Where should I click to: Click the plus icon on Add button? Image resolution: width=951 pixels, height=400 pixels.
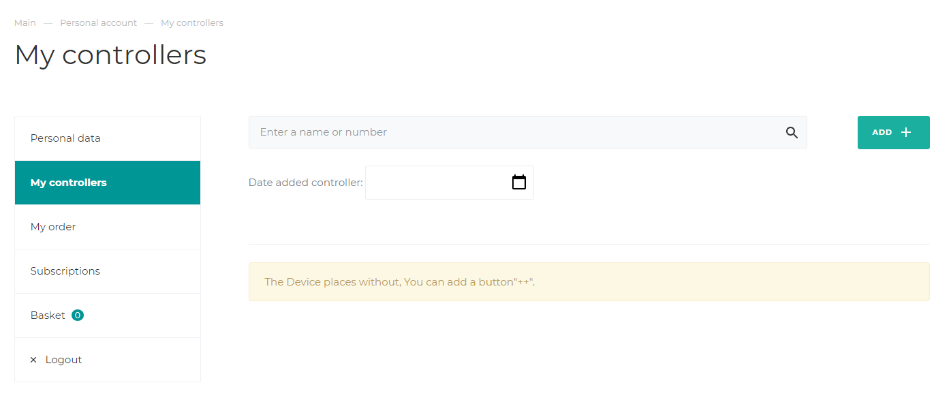[906, 132]
